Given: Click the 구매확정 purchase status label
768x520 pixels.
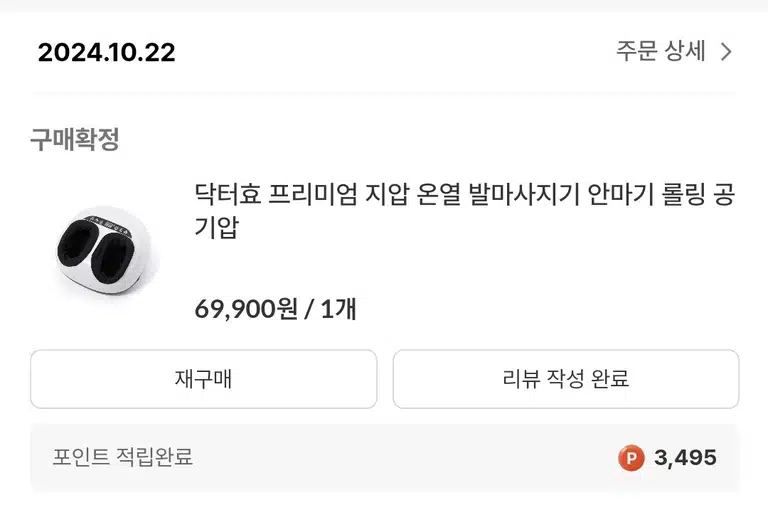Looking at the screenshot, I should tap(75, 140).
